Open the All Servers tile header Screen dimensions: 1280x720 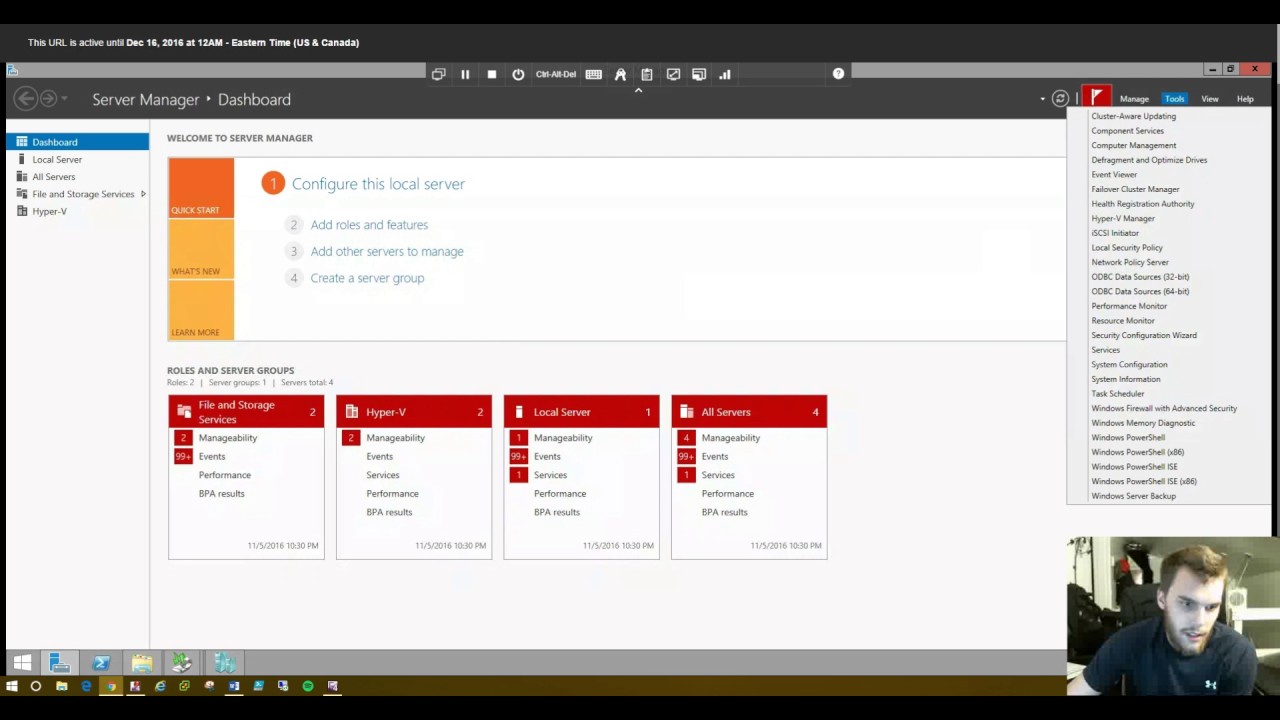click(x=749, y=412)
